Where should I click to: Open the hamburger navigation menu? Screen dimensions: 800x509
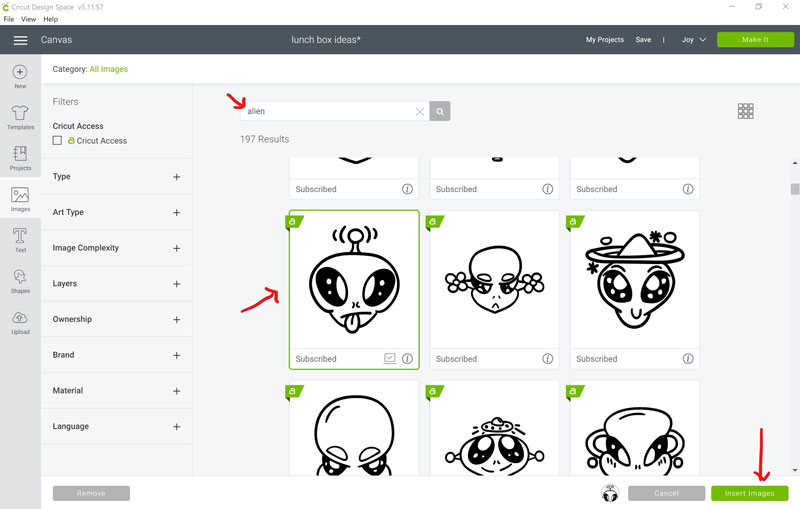tap(20, 40)
